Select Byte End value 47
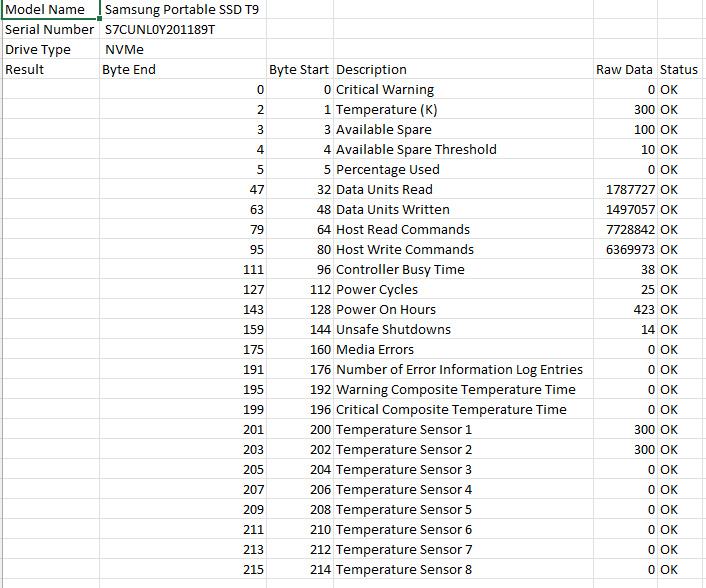Image resolution: width=706 pixels, height=588 pixels. coord(183,189)
